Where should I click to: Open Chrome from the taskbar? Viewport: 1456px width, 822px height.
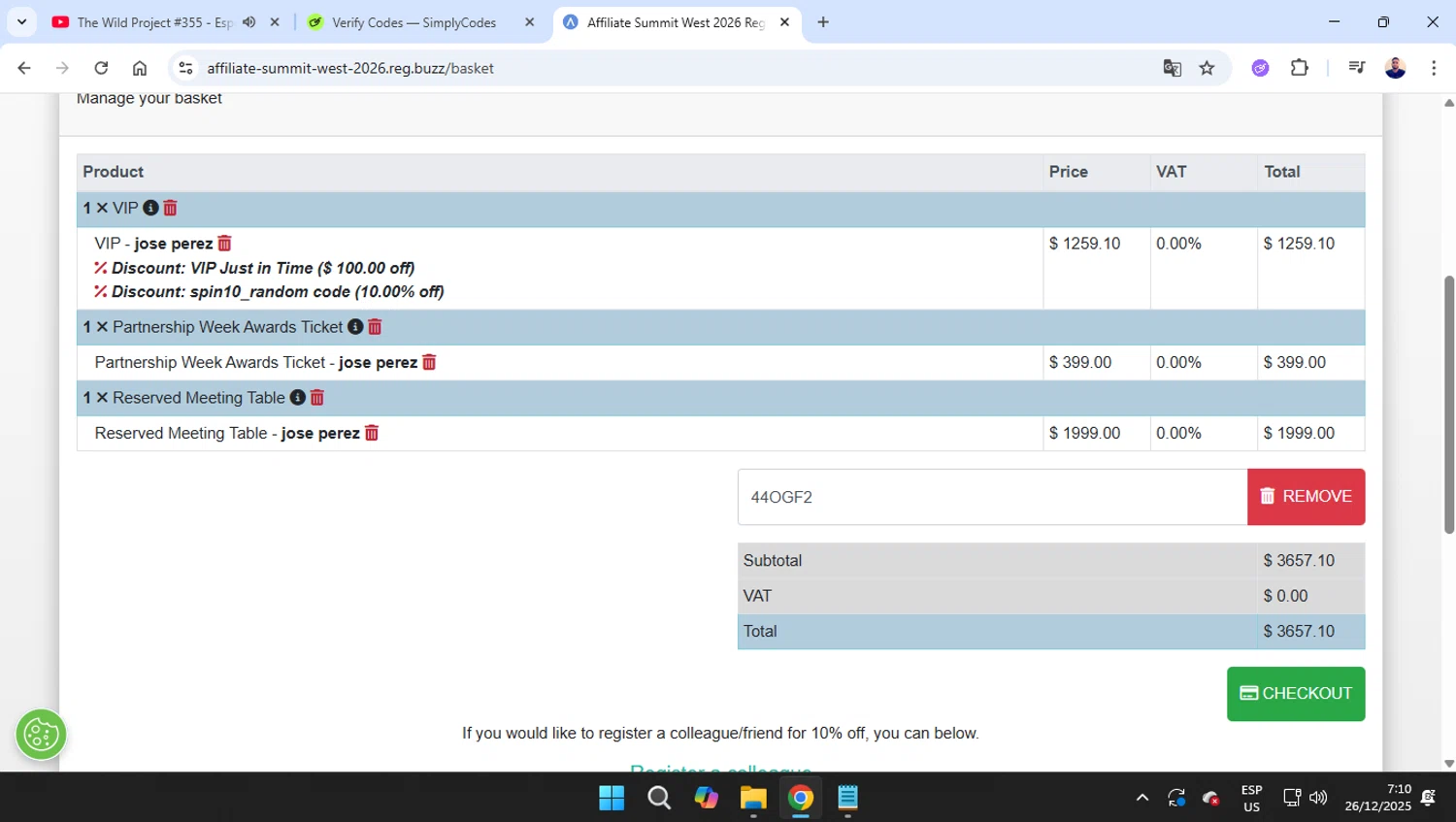click(801, 798)
